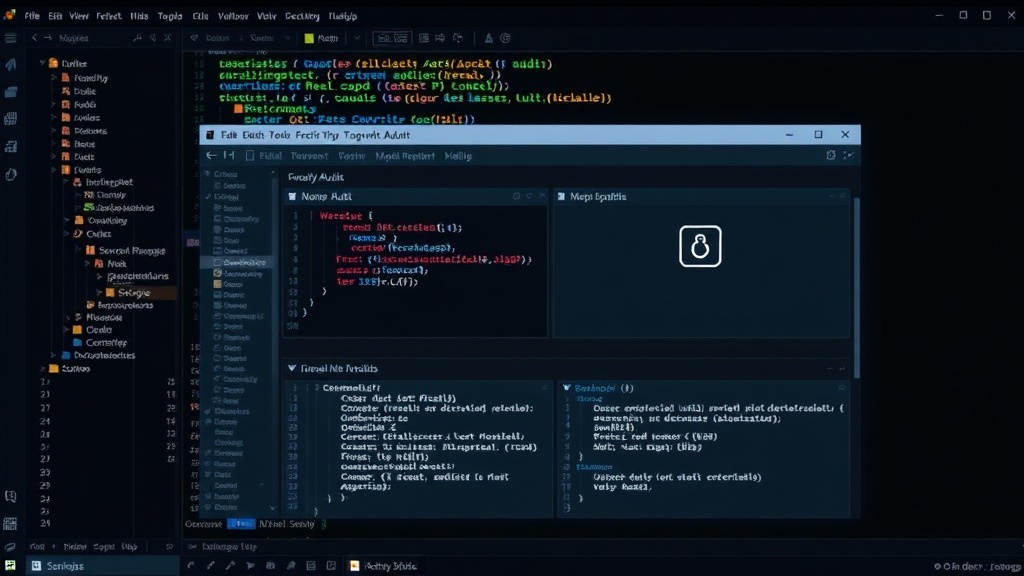Viewport: 1024px width, 576px height.
Task: Expand the first subfolder under the root tree folder
Action: [54, 77]
